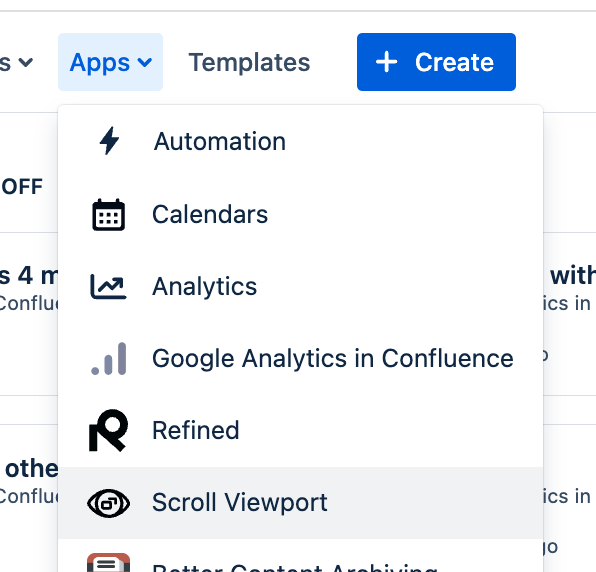Click the Calendars calendar icon
The image size is (596, 572).
pos(109,215)
